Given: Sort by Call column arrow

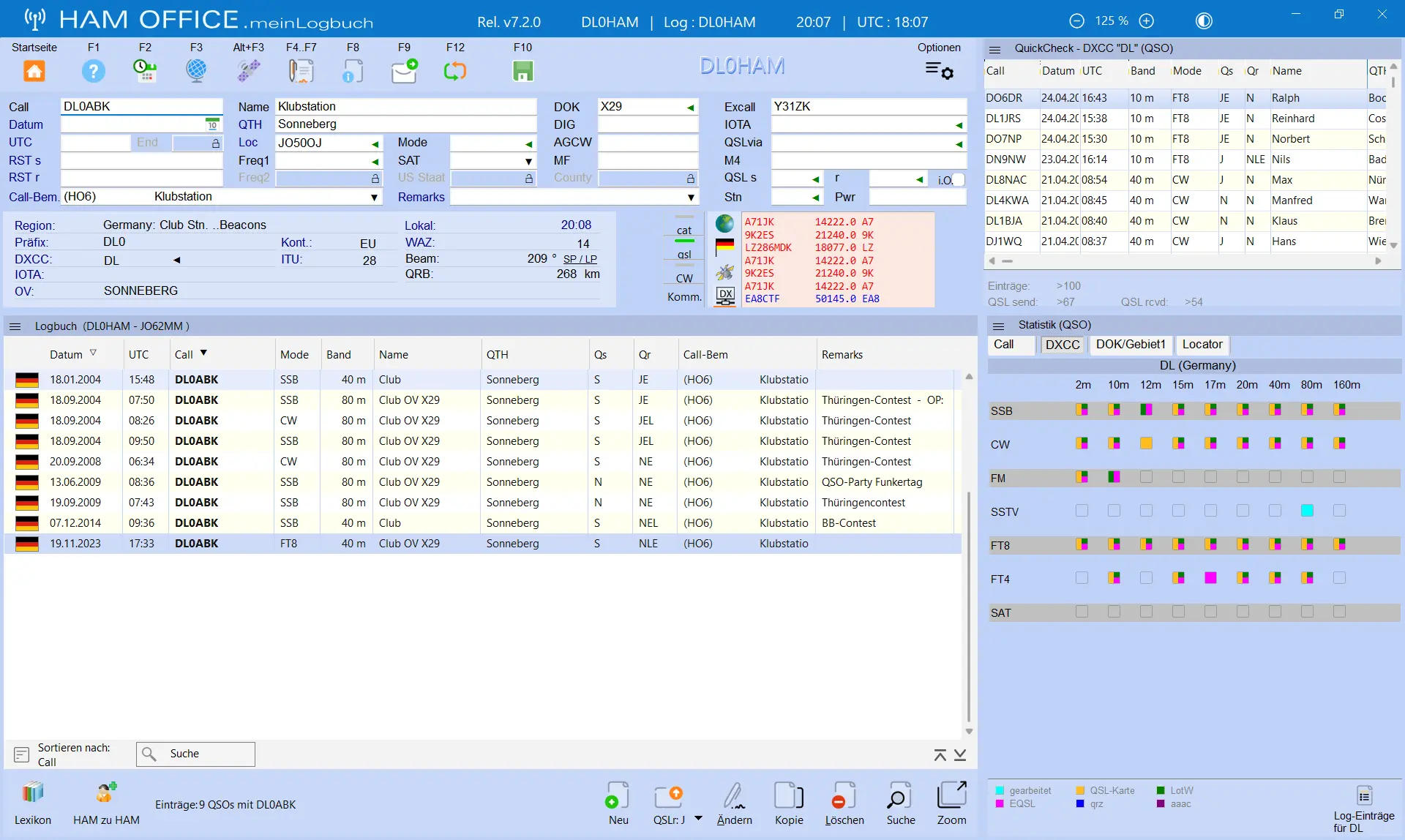Looking at the screenshot, I should [x=203, y=353].
